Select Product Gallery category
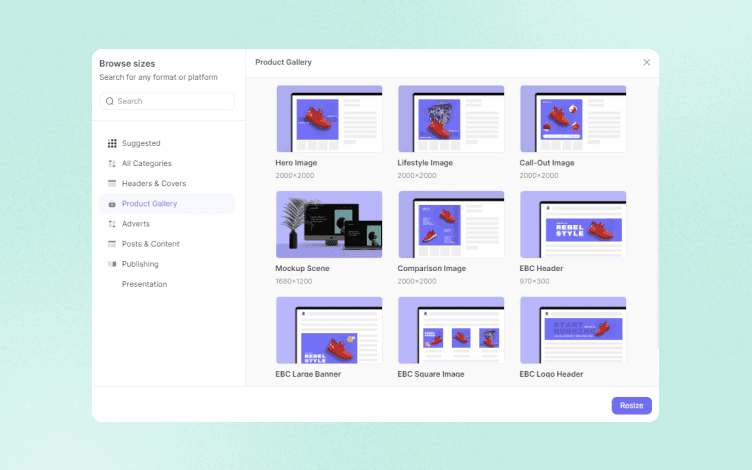 pos(167,203)
